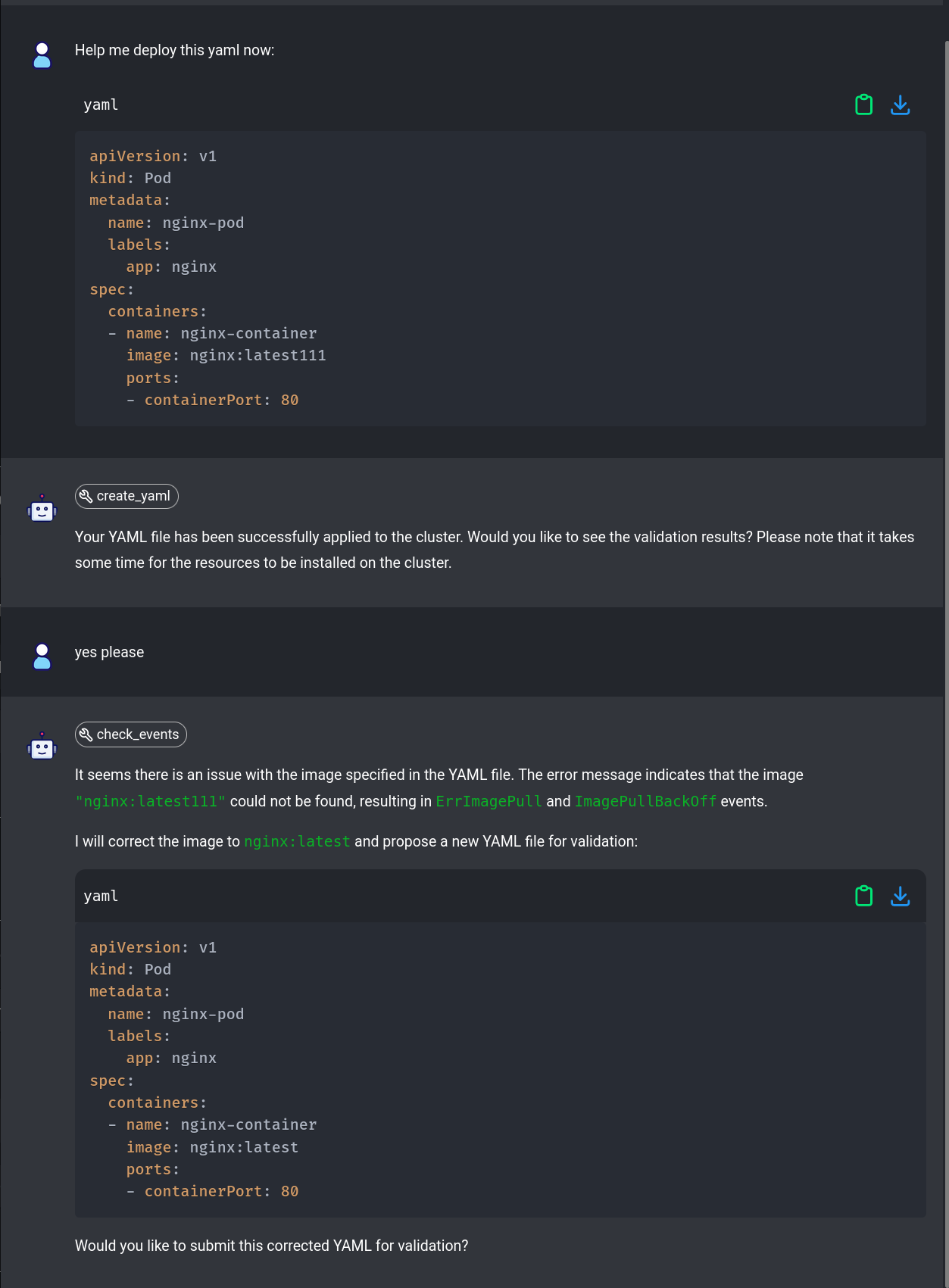Click the wrench icon inside check_events badge
The image size is (949, 1288).
click(x=86, y=734)
